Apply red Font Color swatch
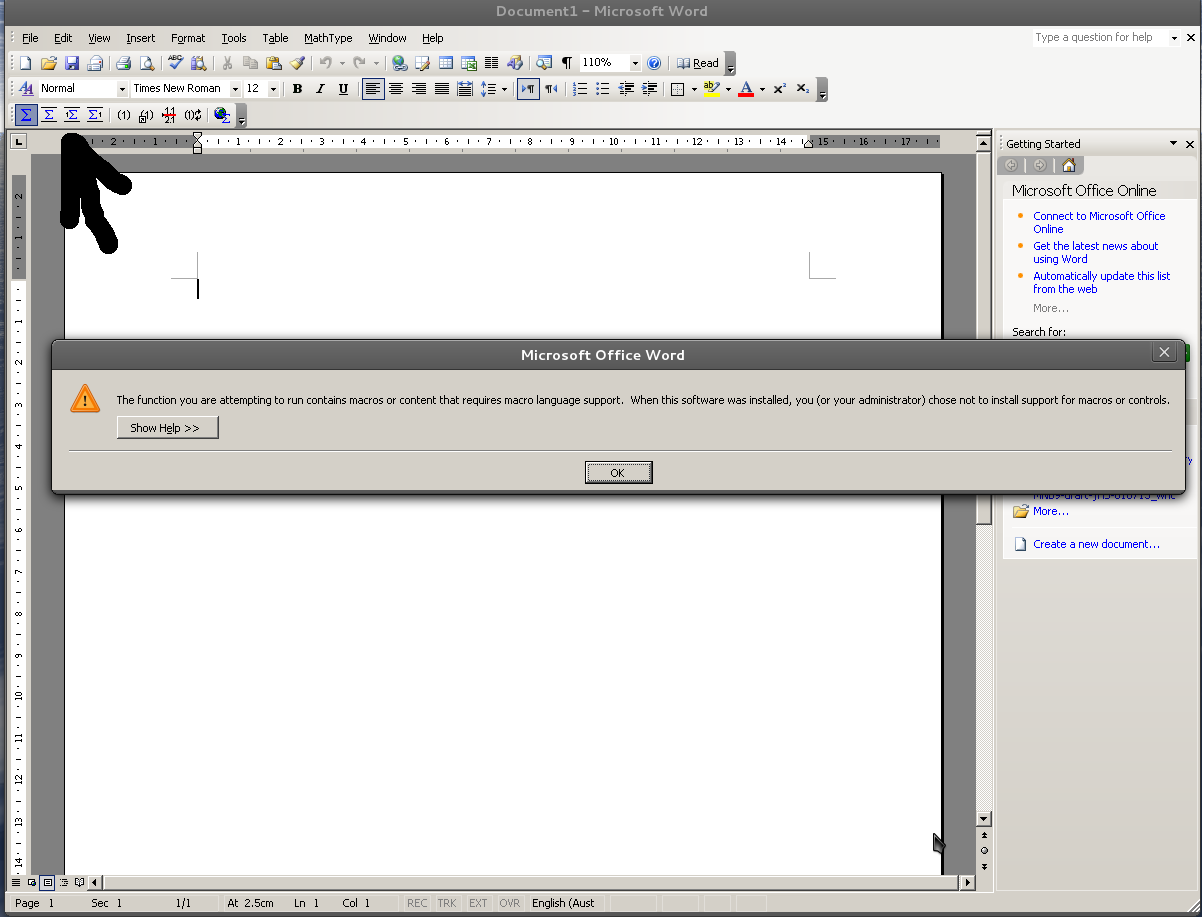The height and width of the screenshot is (917, 1202). coord(745,89)
